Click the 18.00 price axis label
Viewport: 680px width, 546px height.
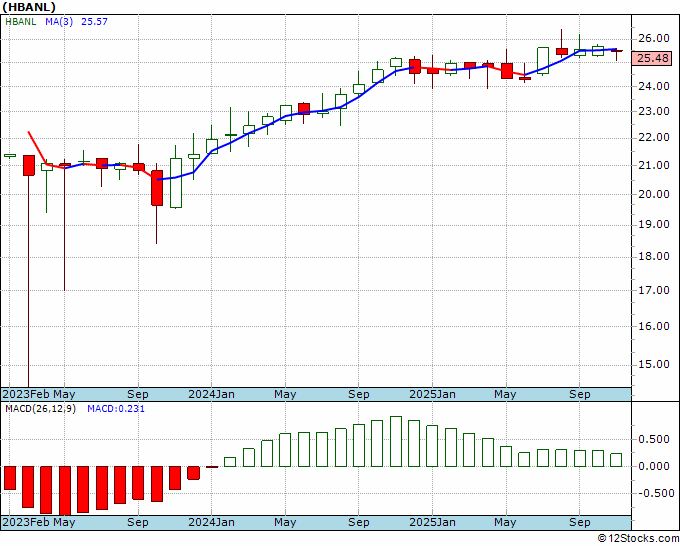[x=654, y=256]
